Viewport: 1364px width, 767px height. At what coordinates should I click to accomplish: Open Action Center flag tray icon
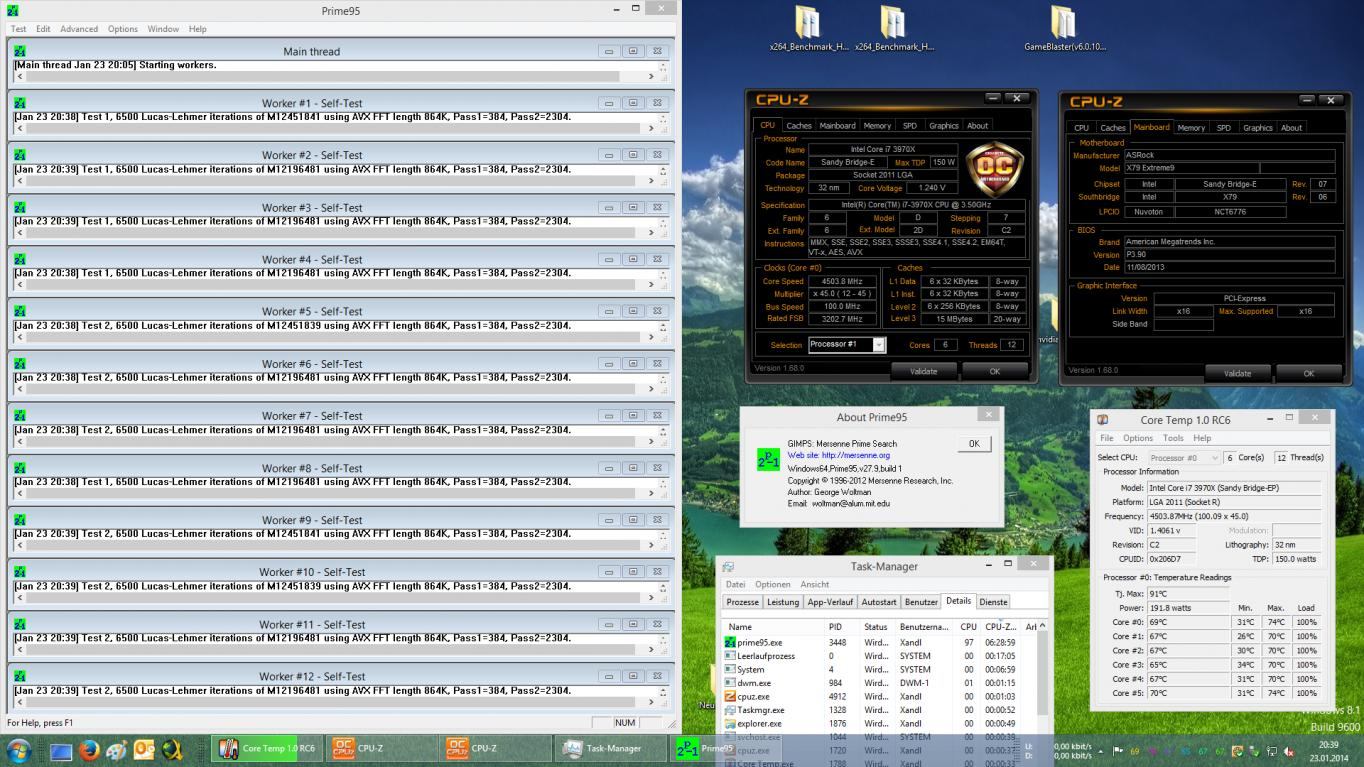pyautogui.click(x=1118, y=751)
